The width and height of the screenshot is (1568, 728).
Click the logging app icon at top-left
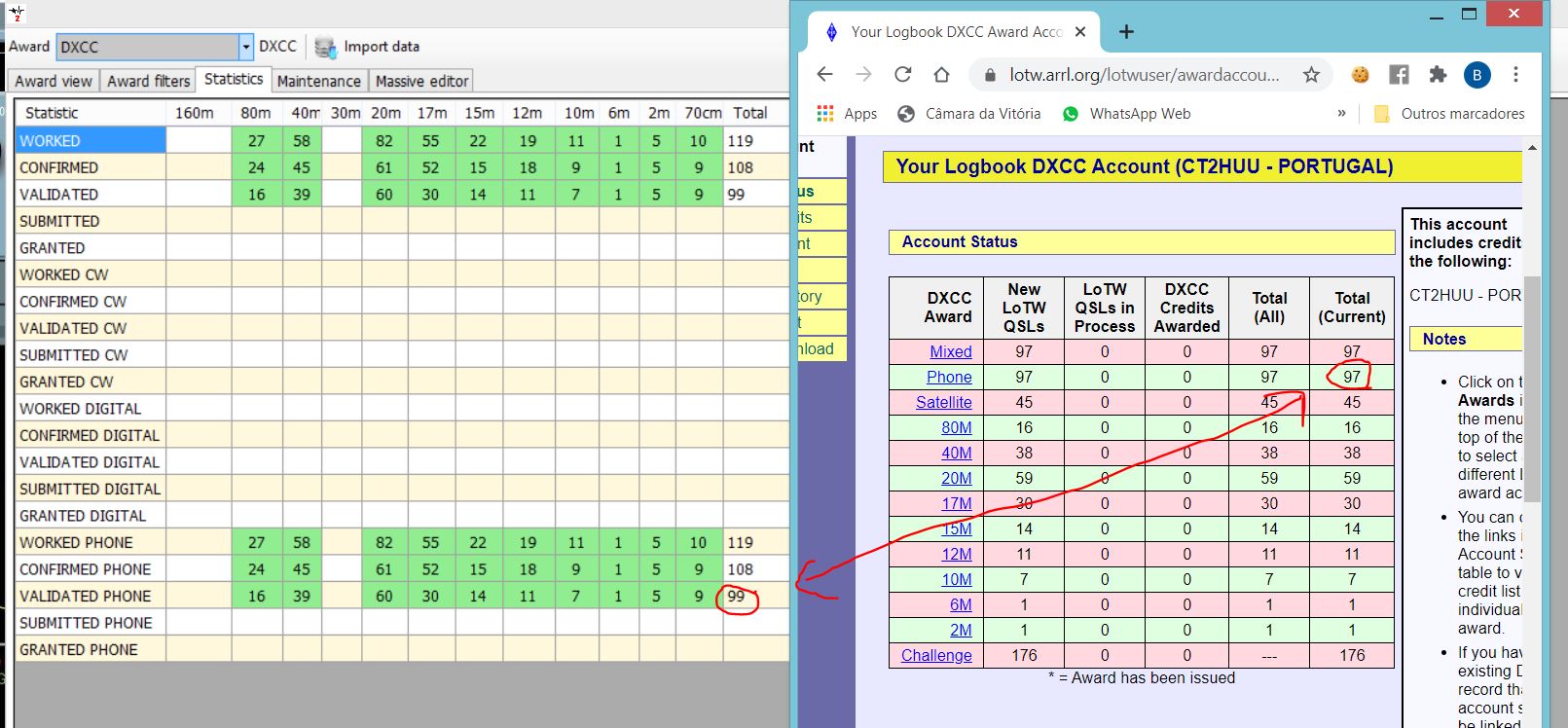[x=17, y=14]
